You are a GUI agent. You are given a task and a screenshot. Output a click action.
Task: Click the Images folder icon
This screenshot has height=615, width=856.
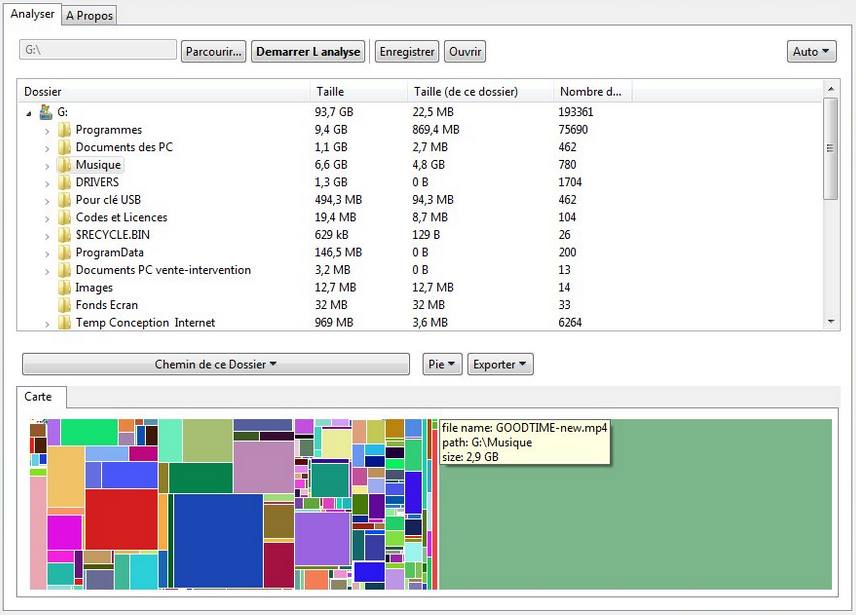64,288
